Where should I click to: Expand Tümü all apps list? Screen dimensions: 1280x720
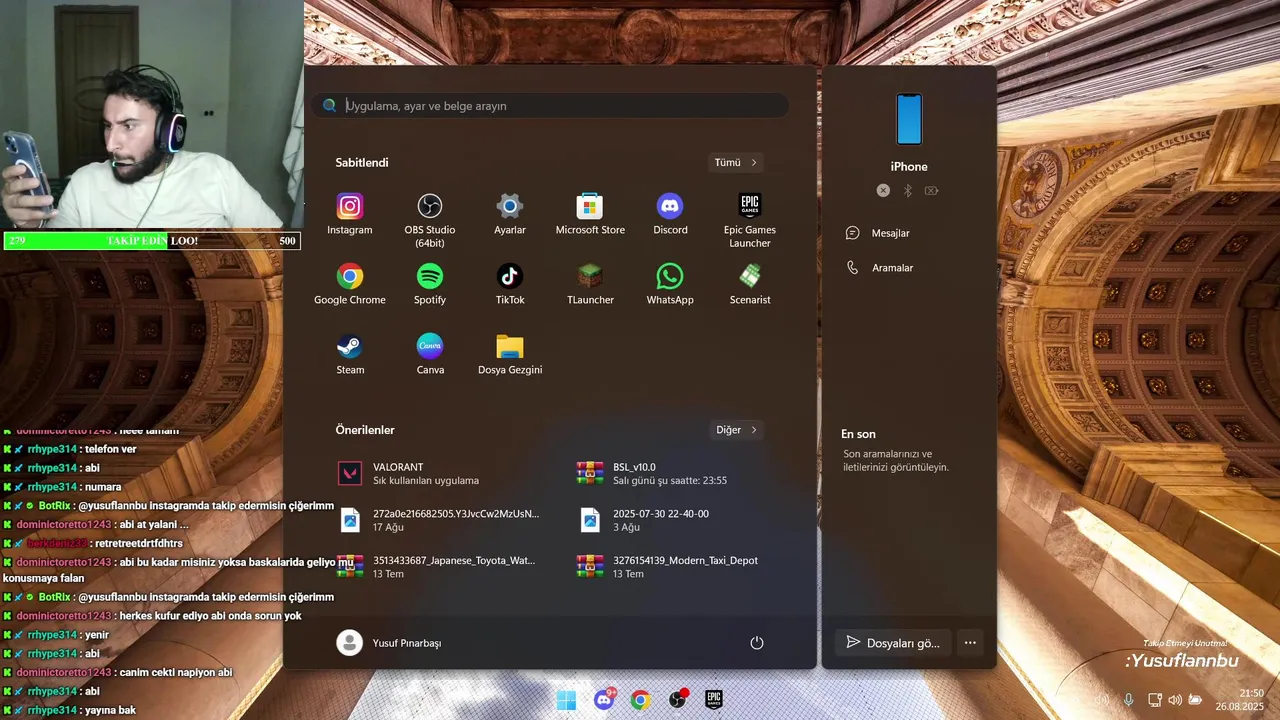[736, 162]
